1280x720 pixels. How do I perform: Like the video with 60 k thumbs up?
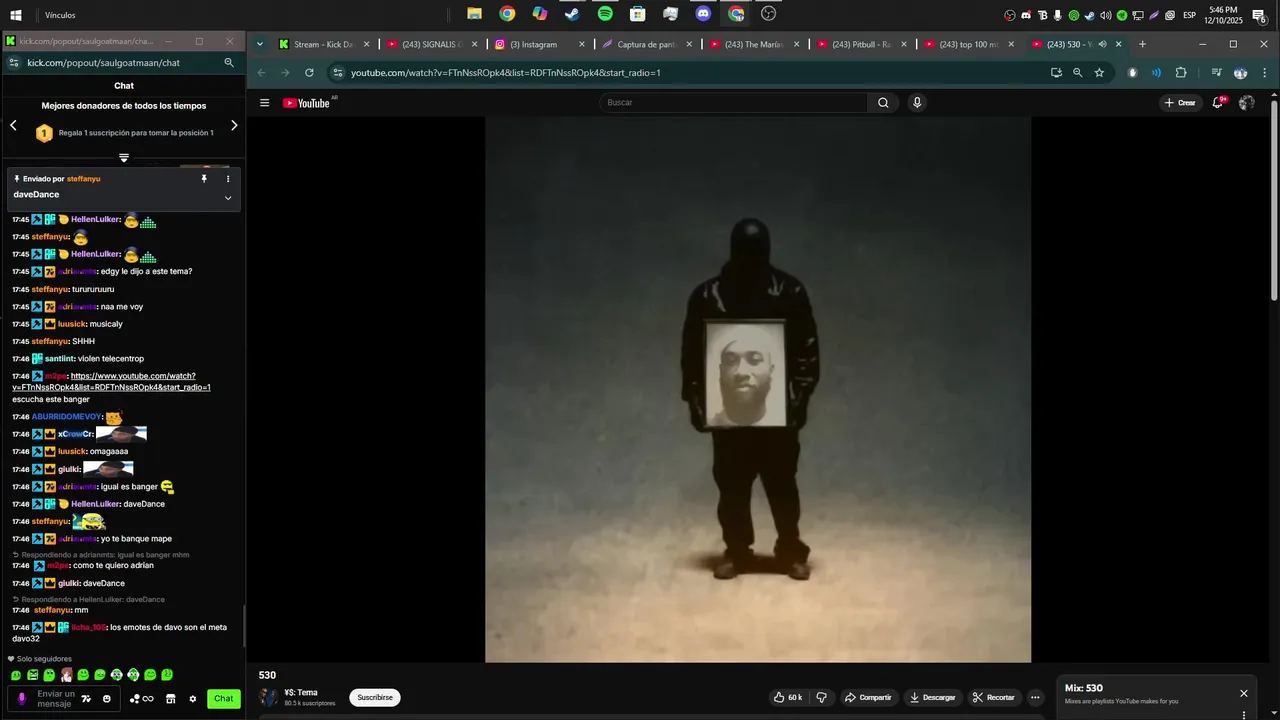pos(788,697)
